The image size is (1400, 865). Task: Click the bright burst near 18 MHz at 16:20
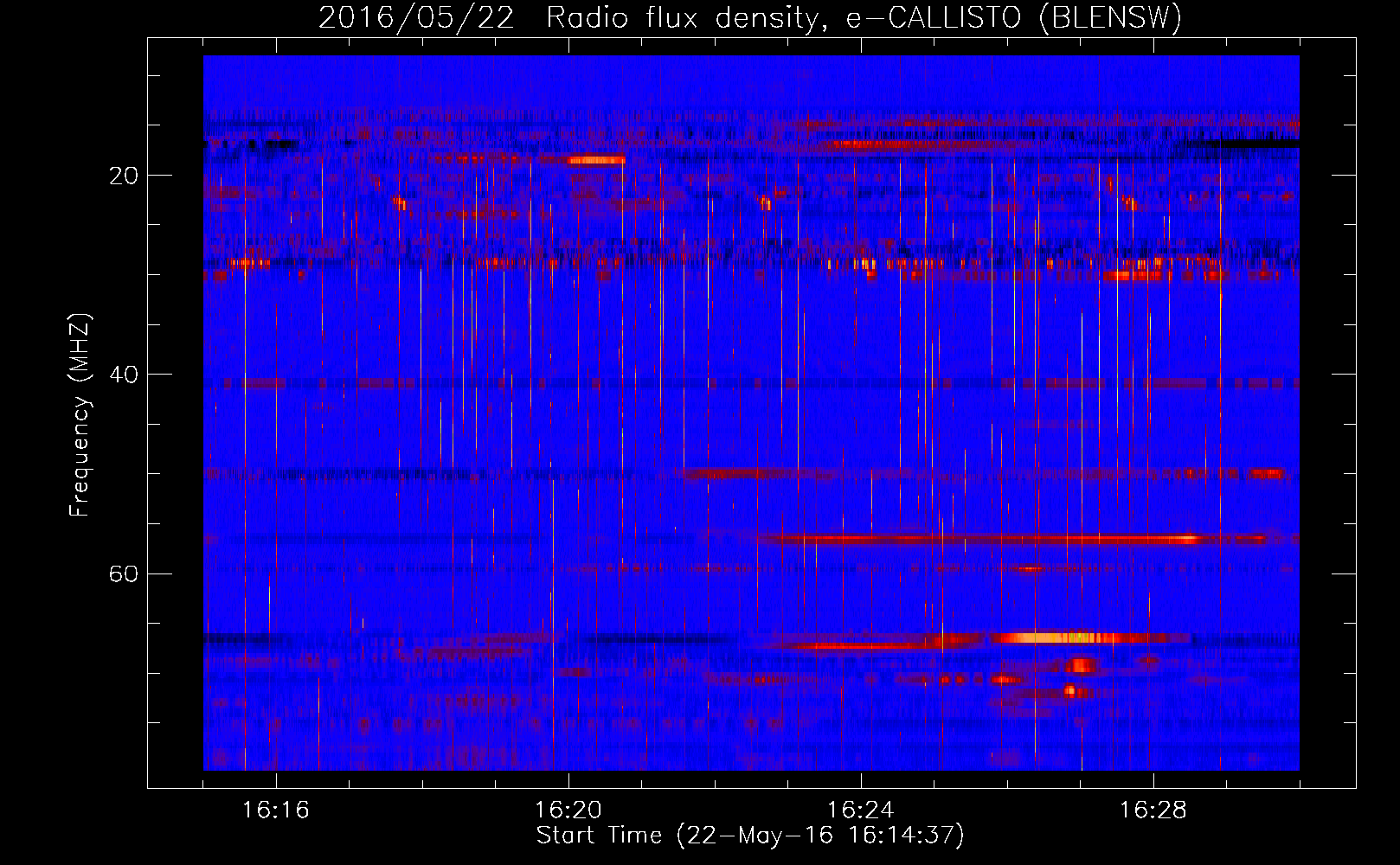coord(597,160)
